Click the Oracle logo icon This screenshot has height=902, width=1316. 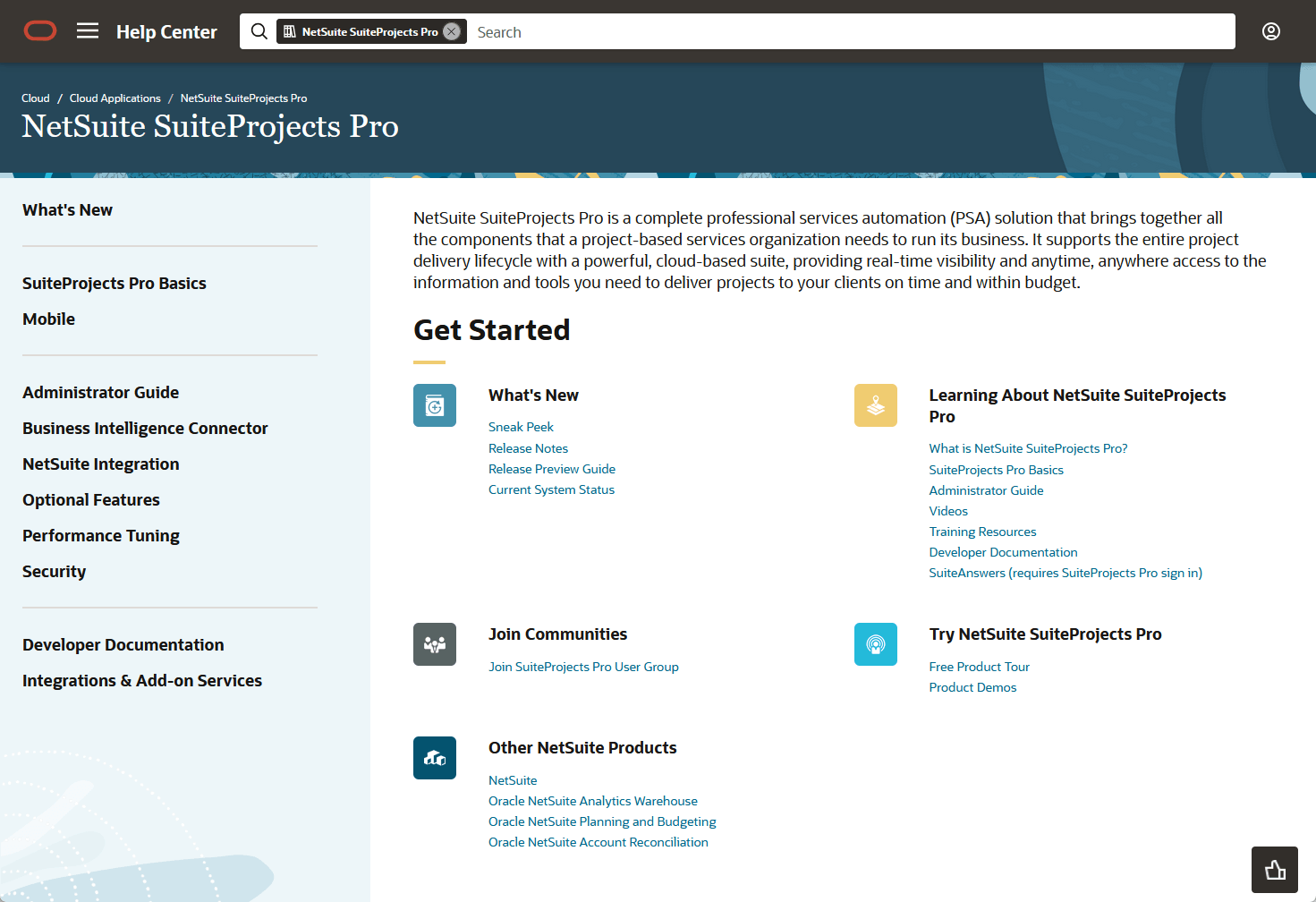(40, 31)
